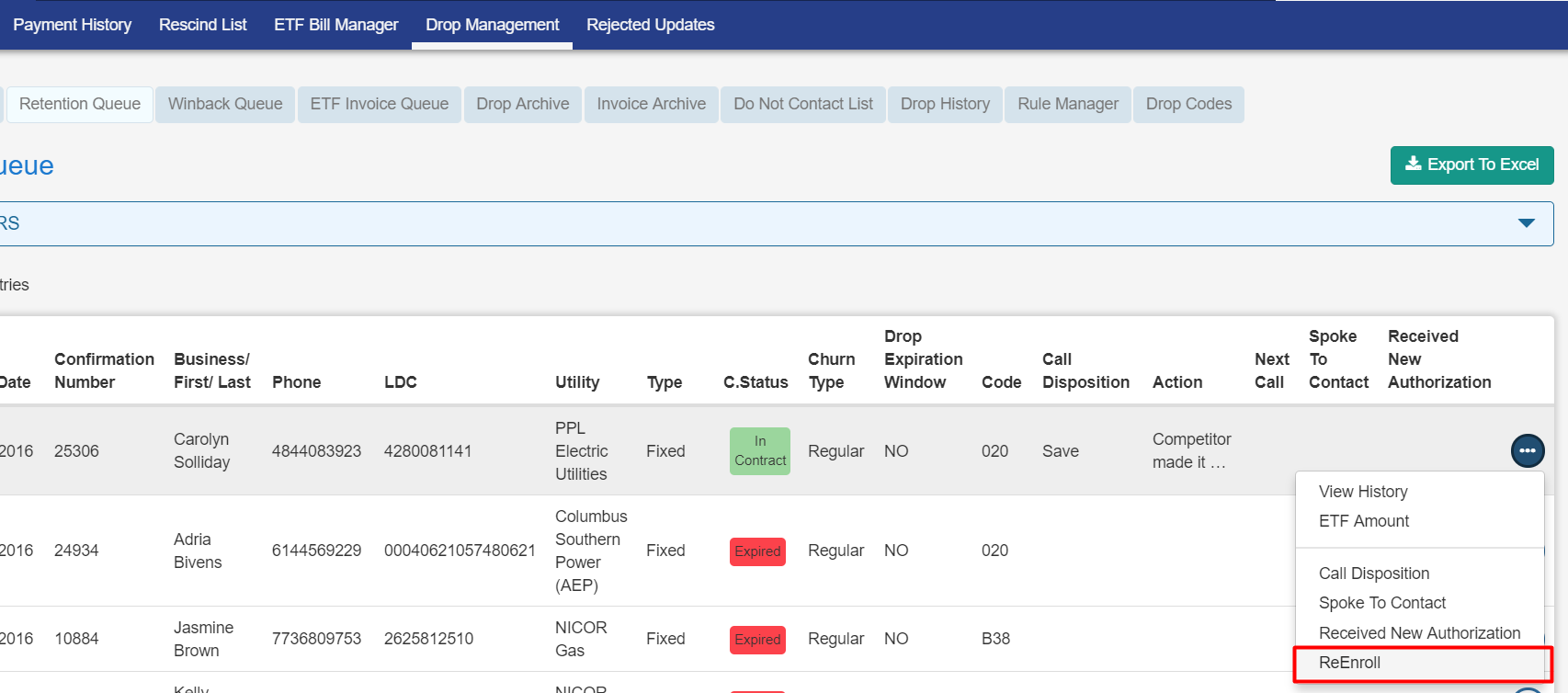
Task: Pick Received New Authorization menu item
Action: (1419, 633)
